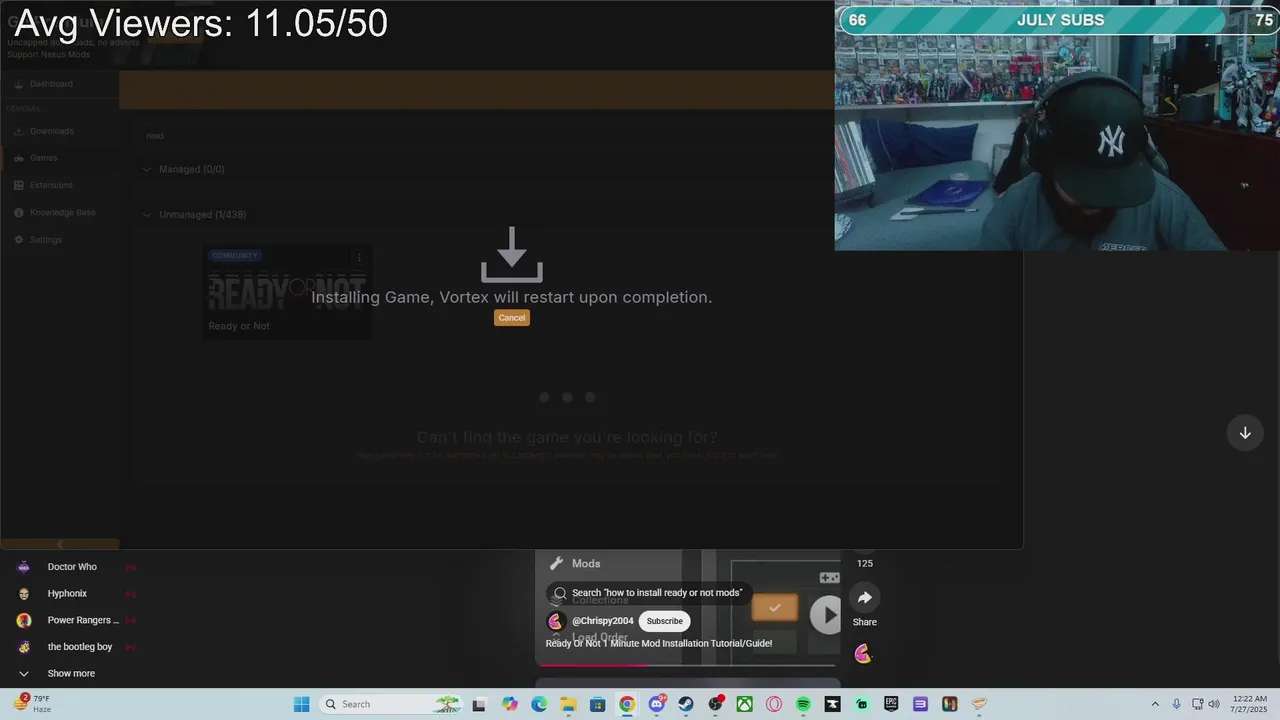The width and height of the screenshot is (1280, 720).
Task: Open Opera GX from taskbar
Action: (774, 705)
